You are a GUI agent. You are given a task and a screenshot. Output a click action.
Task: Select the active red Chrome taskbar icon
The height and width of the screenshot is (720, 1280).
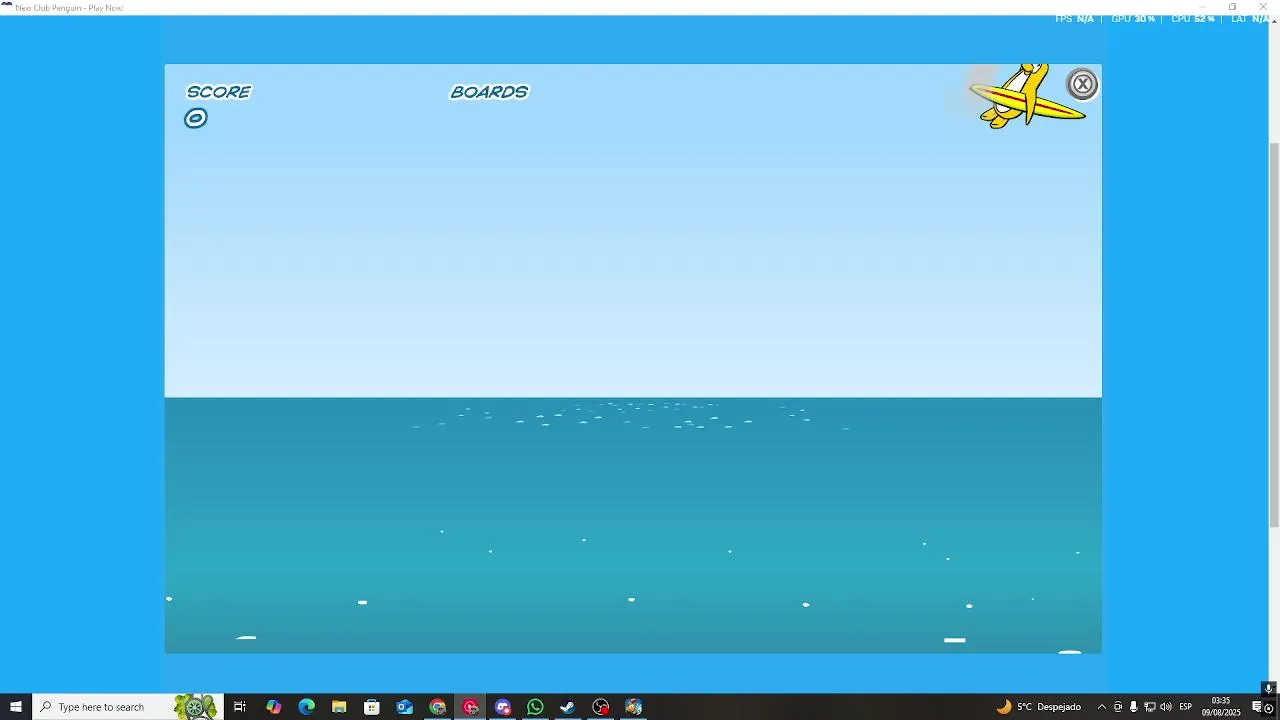(x=470, y=707)
